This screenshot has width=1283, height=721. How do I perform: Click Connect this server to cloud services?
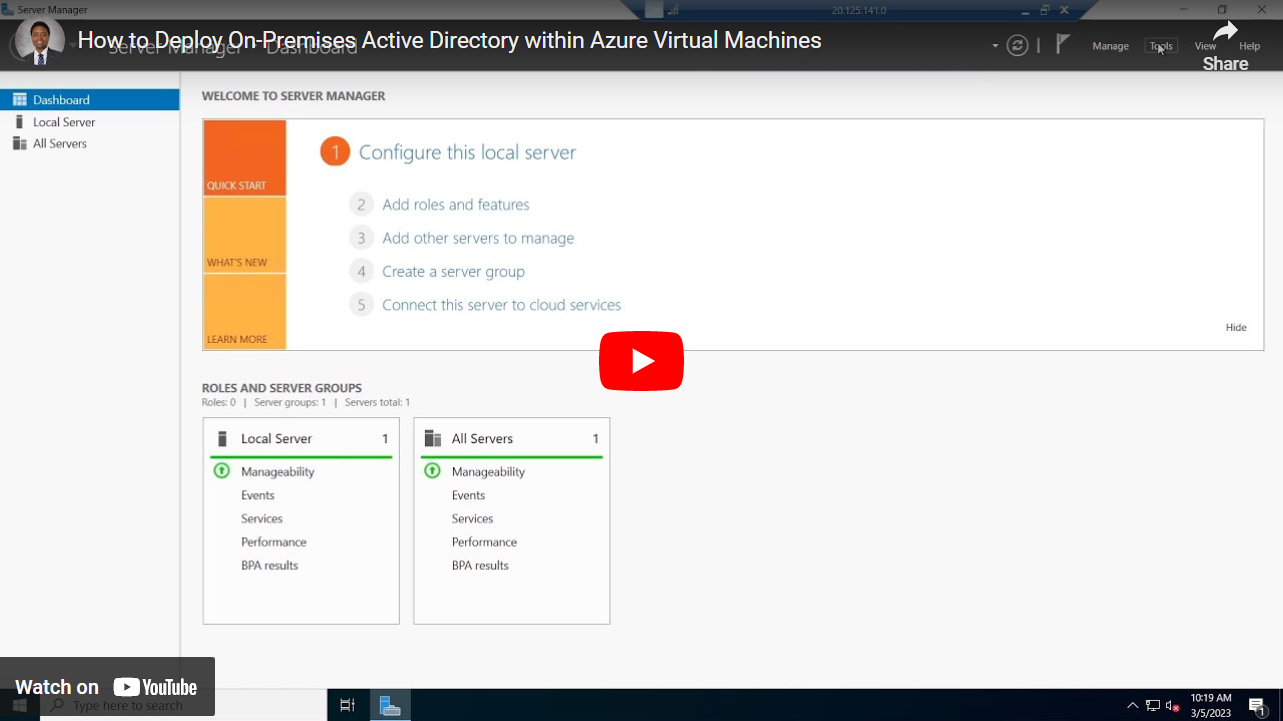tap(501, 304)
